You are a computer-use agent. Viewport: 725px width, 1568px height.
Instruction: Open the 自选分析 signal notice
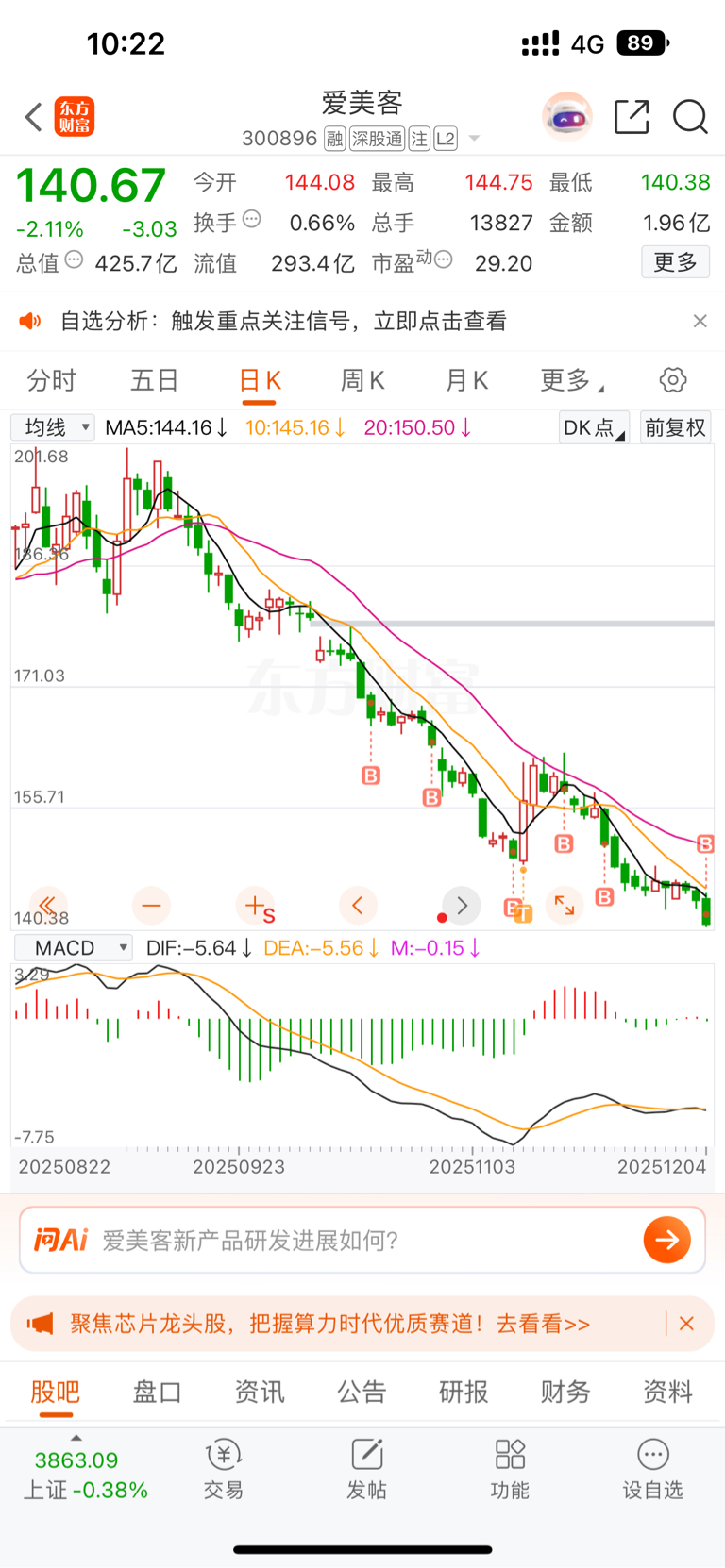[x=283, y=321]
